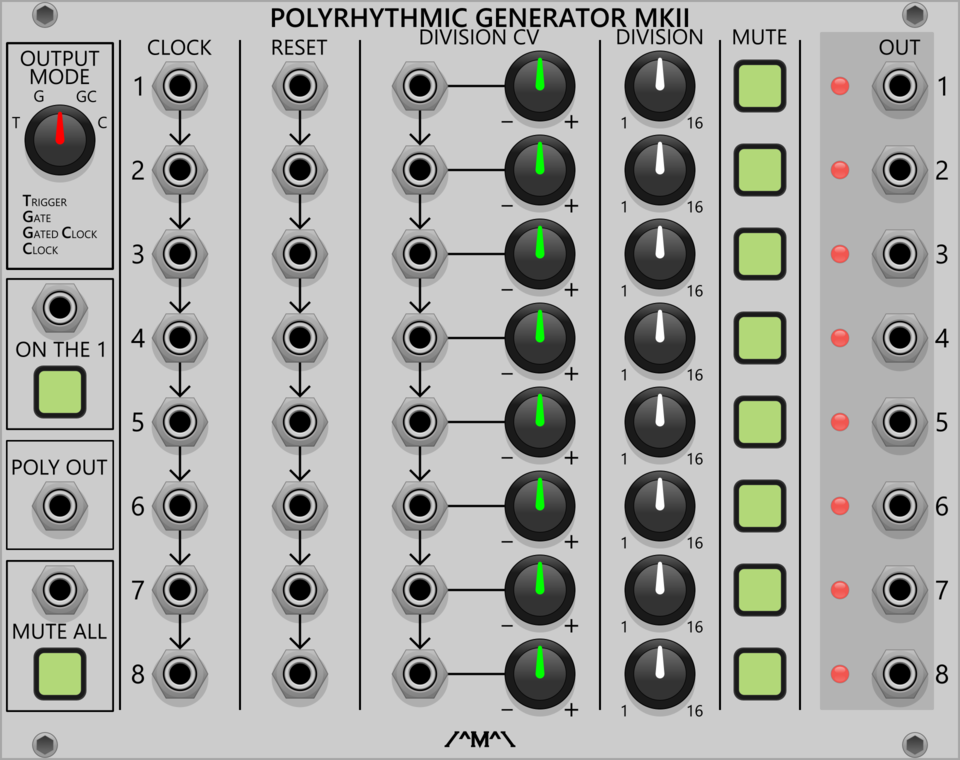960x760 pixels.
Task: Click the Out jack for channel 1
Action: (900, 86)
